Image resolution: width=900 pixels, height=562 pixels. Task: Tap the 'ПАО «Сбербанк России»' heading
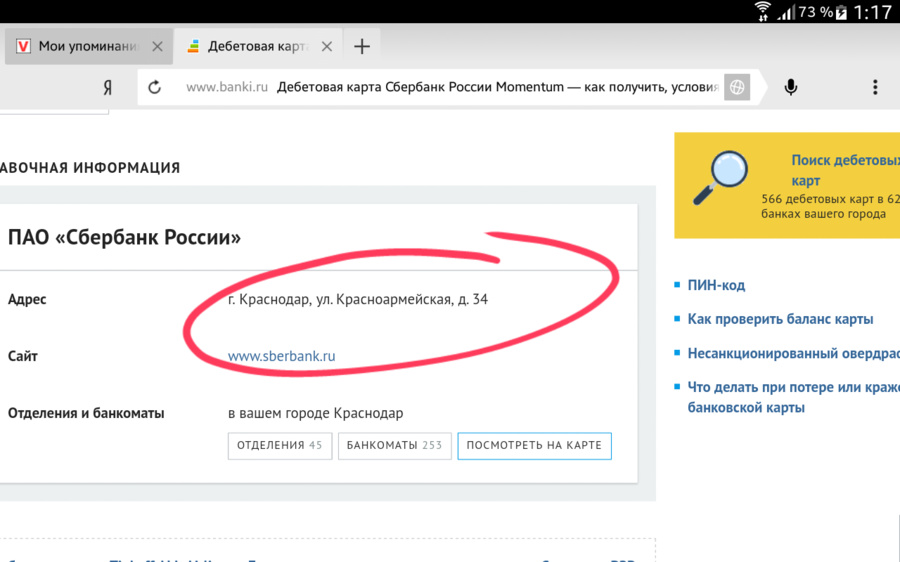[x=124, y=237]
